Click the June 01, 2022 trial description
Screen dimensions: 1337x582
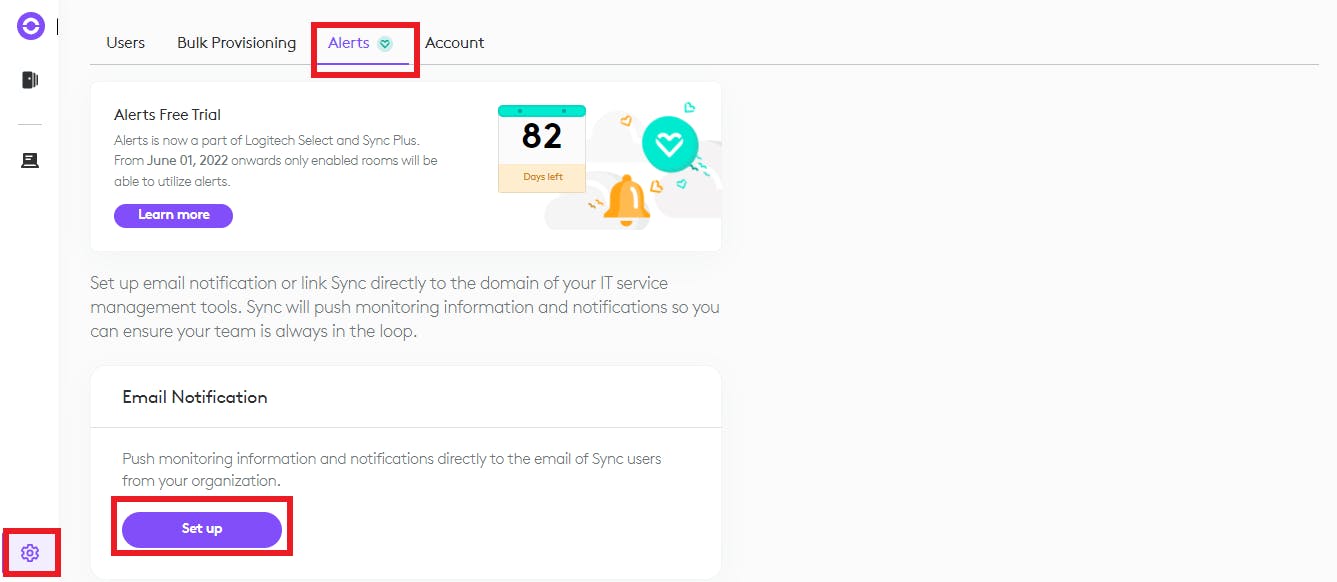(276, 160)
